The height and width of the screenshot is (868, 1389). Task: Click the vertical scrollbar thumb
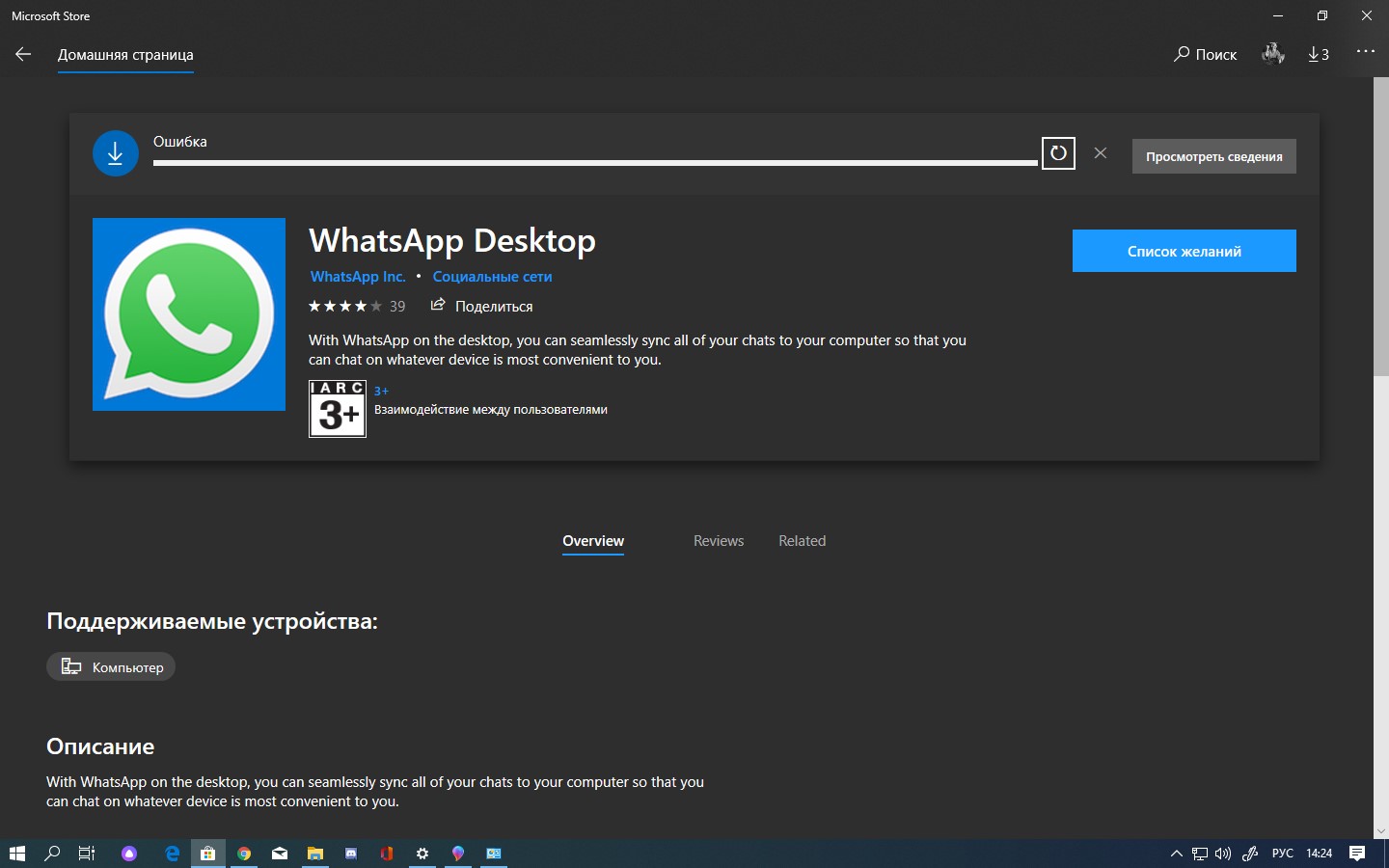[1381, 227]
